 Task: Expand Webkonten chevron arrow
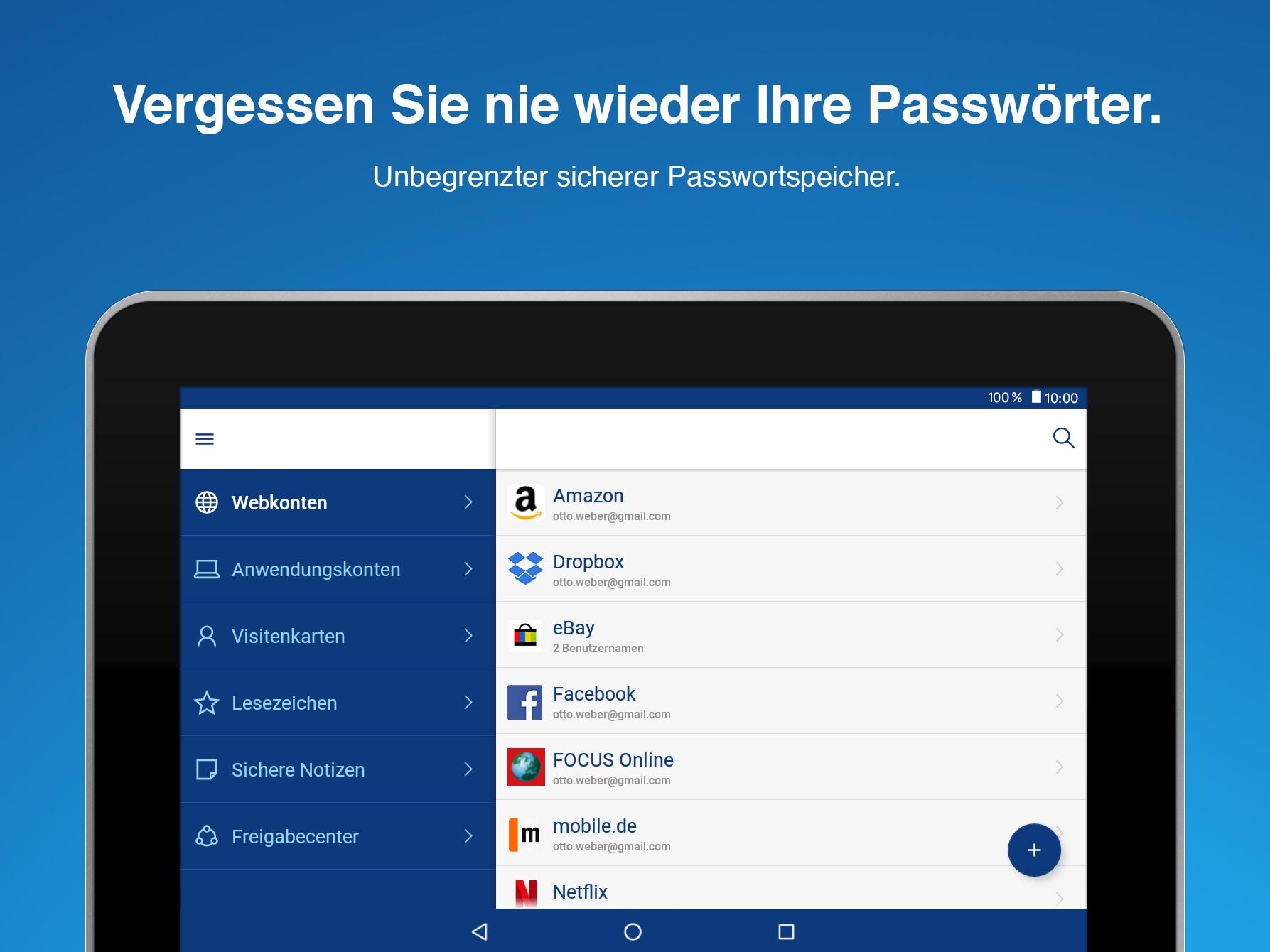(x=468, y=502)
